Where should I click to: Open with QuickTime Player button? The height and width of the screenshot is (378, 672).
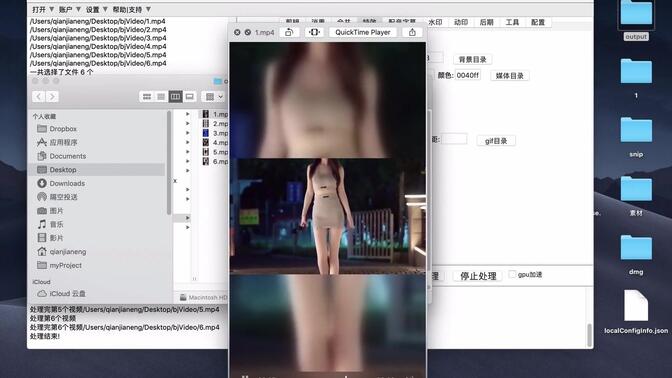[x=363, y=32]
